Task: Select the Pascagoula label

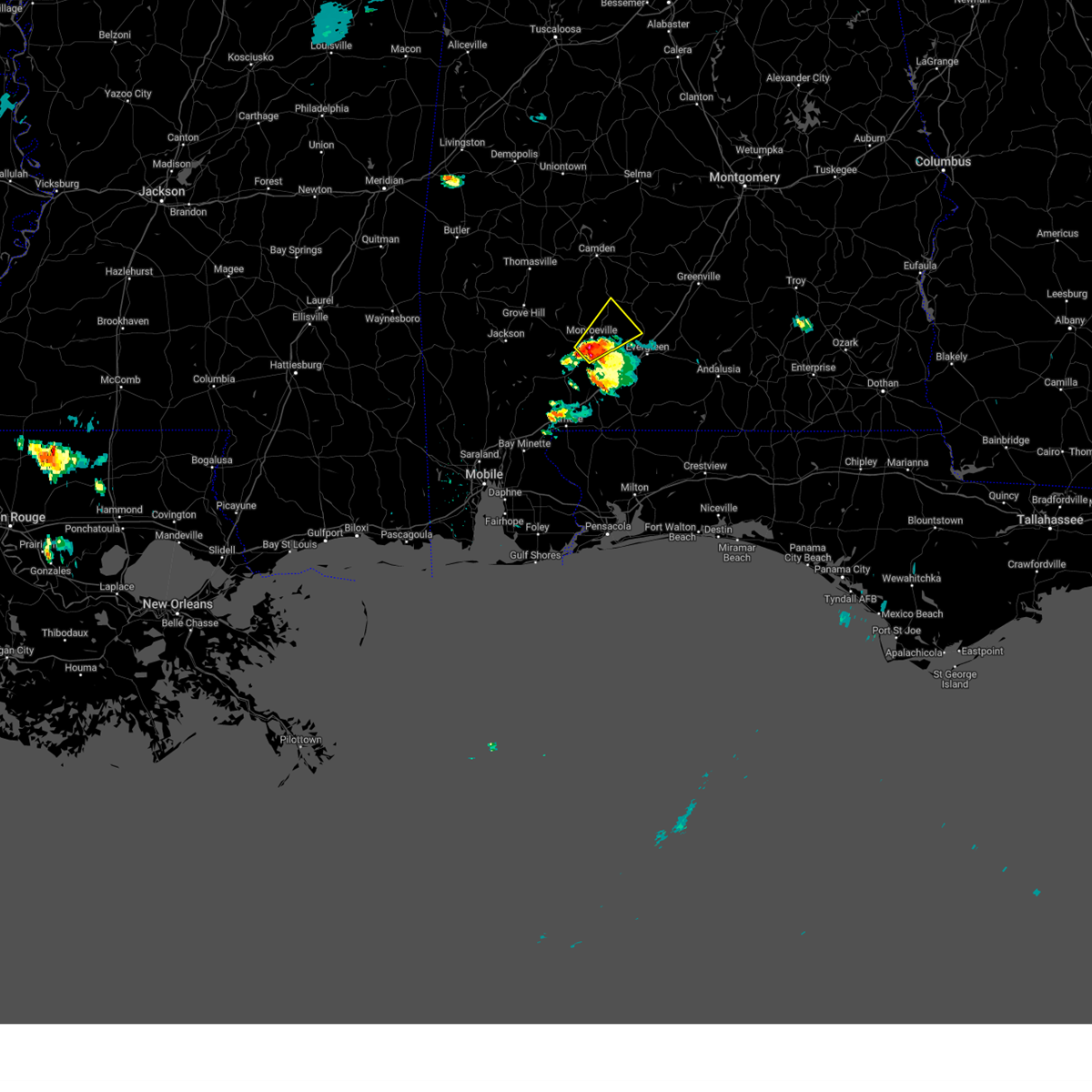Action: point(407,535)
